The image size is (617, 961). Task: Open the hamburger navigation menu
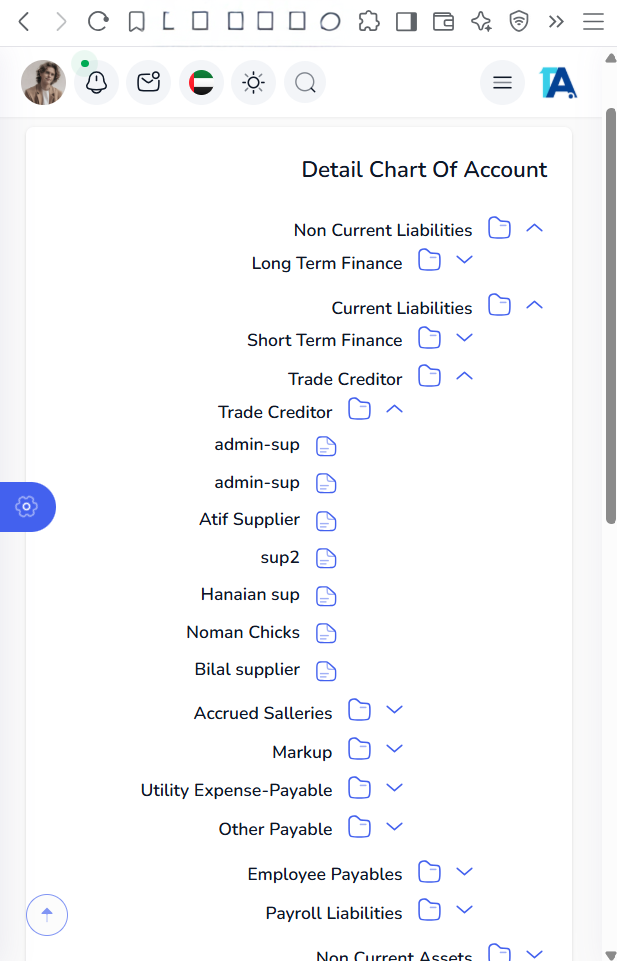[x=502, y=83]
